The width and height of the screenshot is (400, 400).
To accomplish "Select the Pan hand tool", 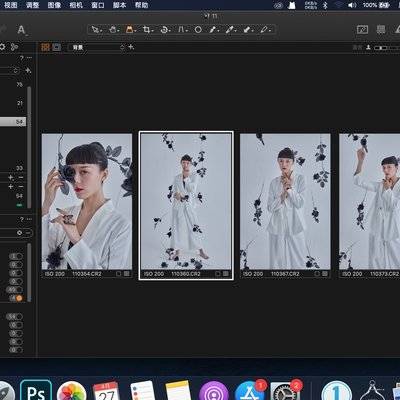I will click(x=113, y=30).
